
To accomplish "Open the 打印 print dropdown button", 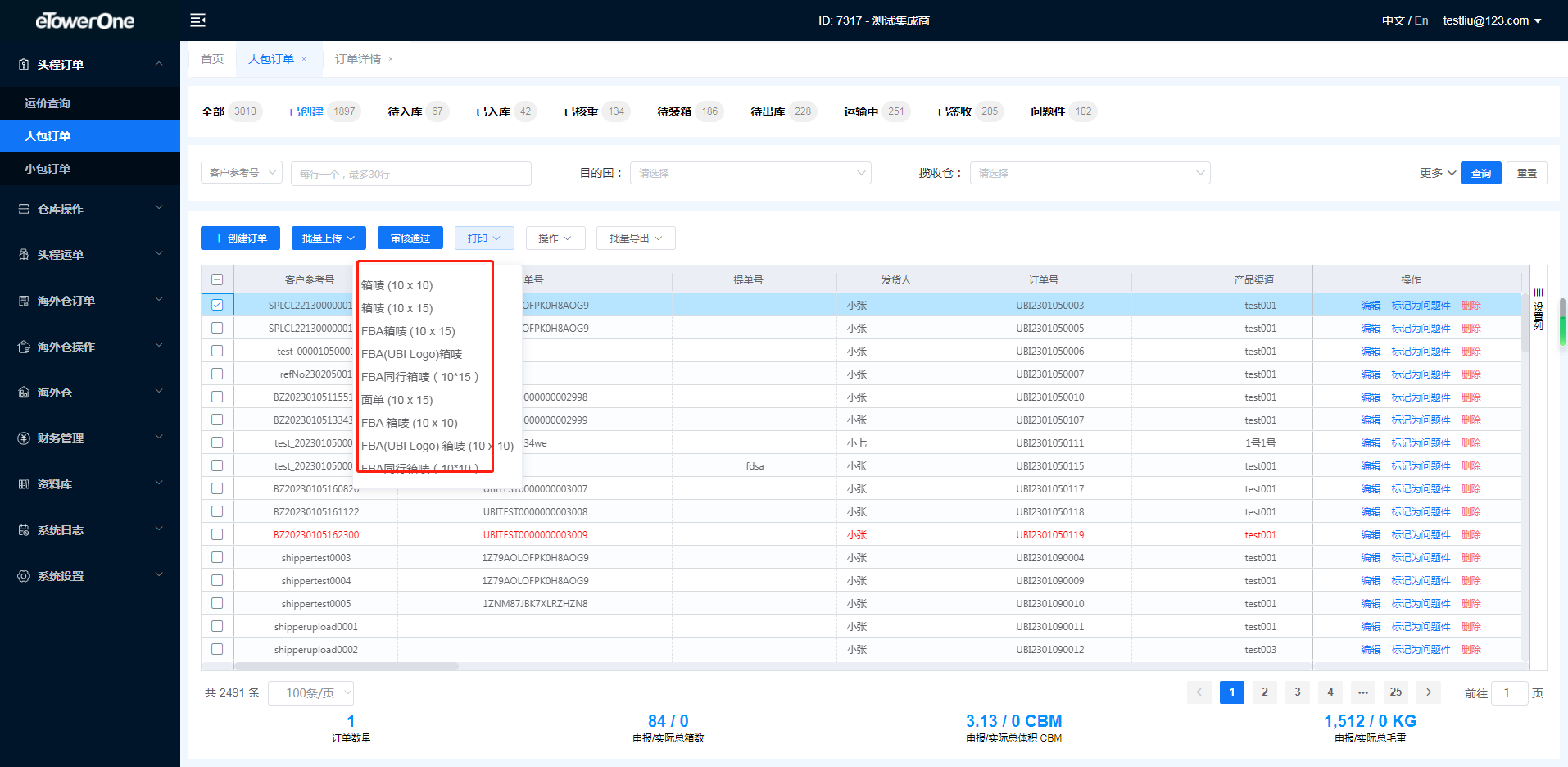I will 484,238.
